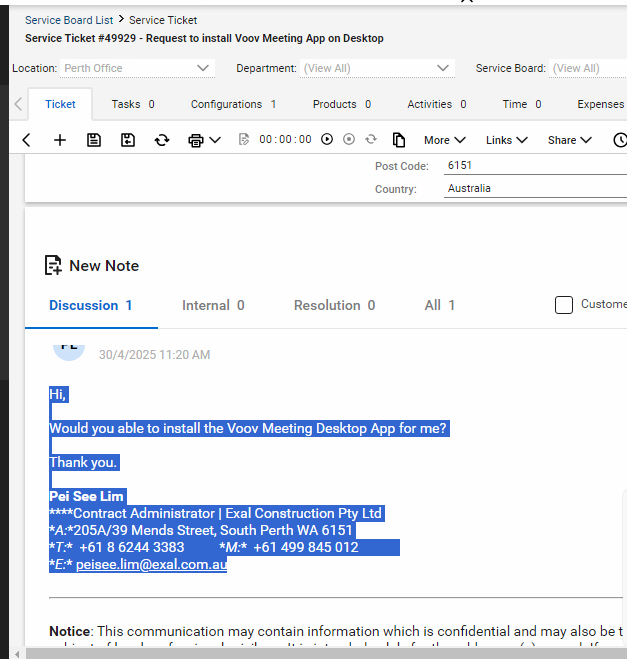Click the timer display 00:00:00

285,139
